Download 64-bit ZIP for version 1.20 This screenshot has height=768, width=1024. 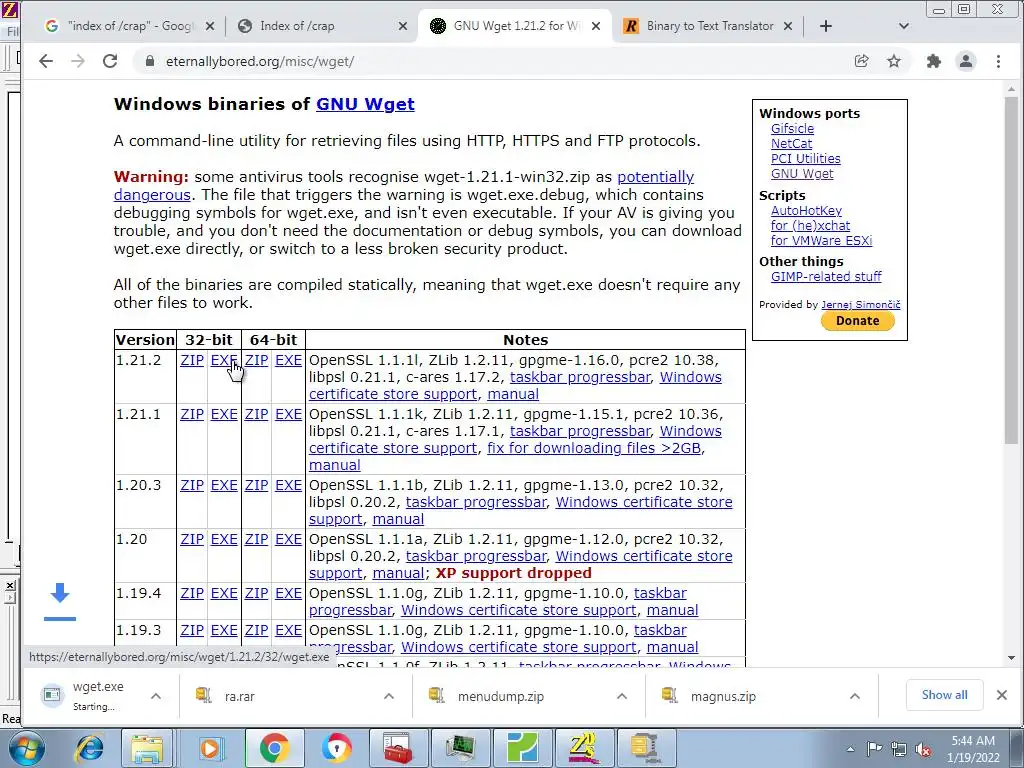(256, 539)
